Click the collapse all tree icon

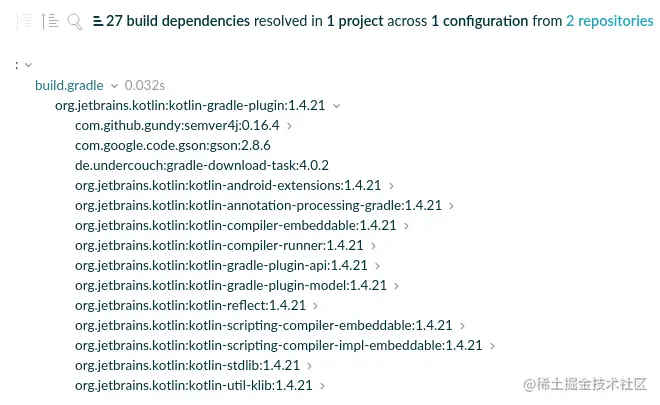(50, 21)
